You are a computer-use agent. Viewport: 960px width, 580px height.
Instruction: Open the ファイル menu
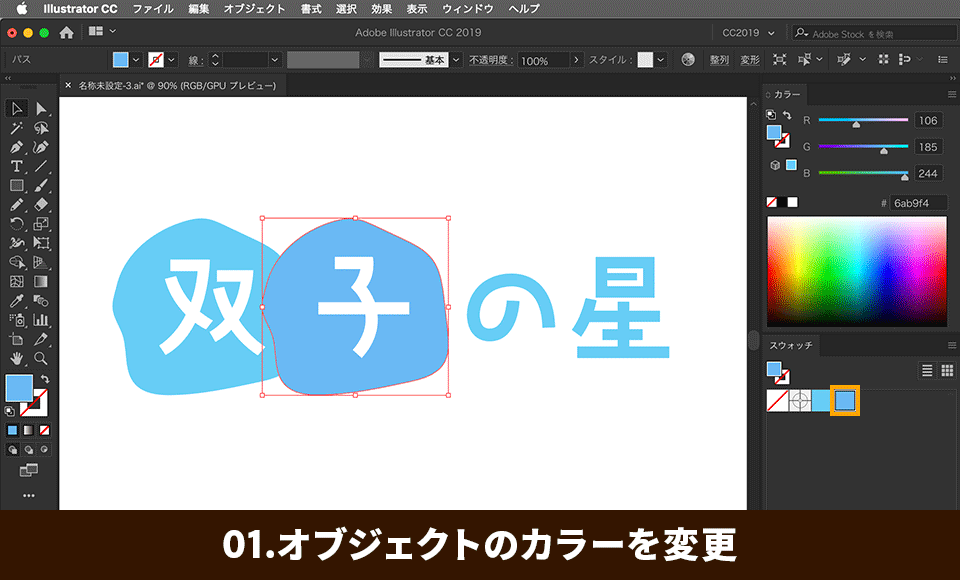tap(152, 9)
